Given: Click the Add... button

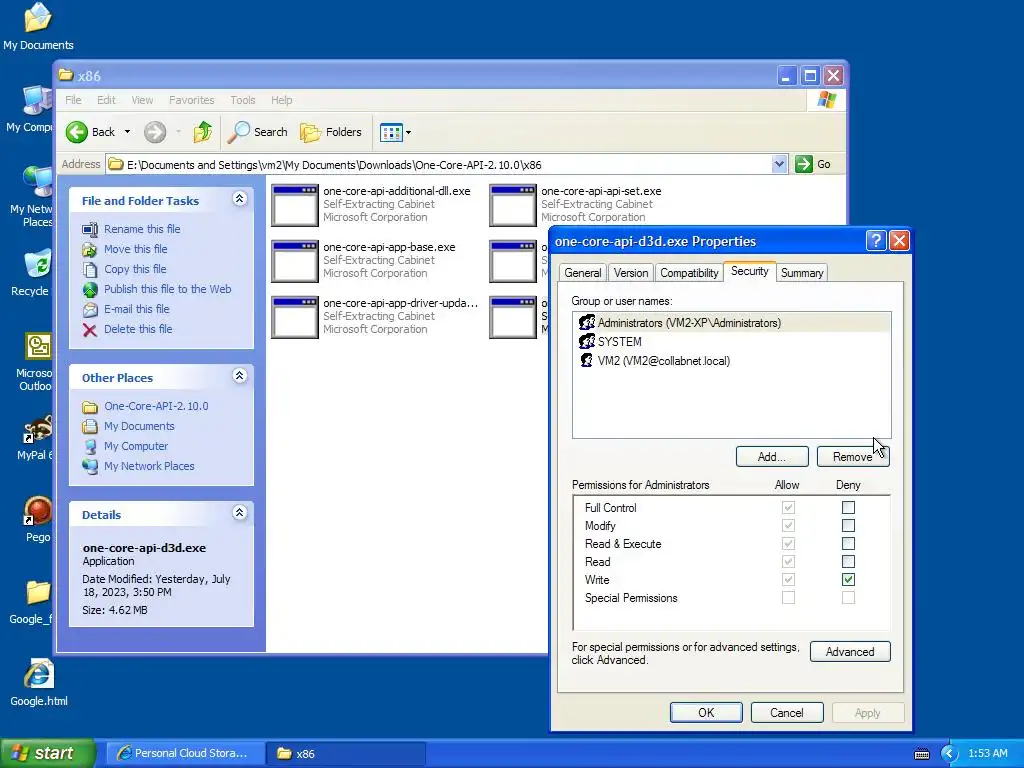Looking at the screenshot, I should tap(772, 456).
